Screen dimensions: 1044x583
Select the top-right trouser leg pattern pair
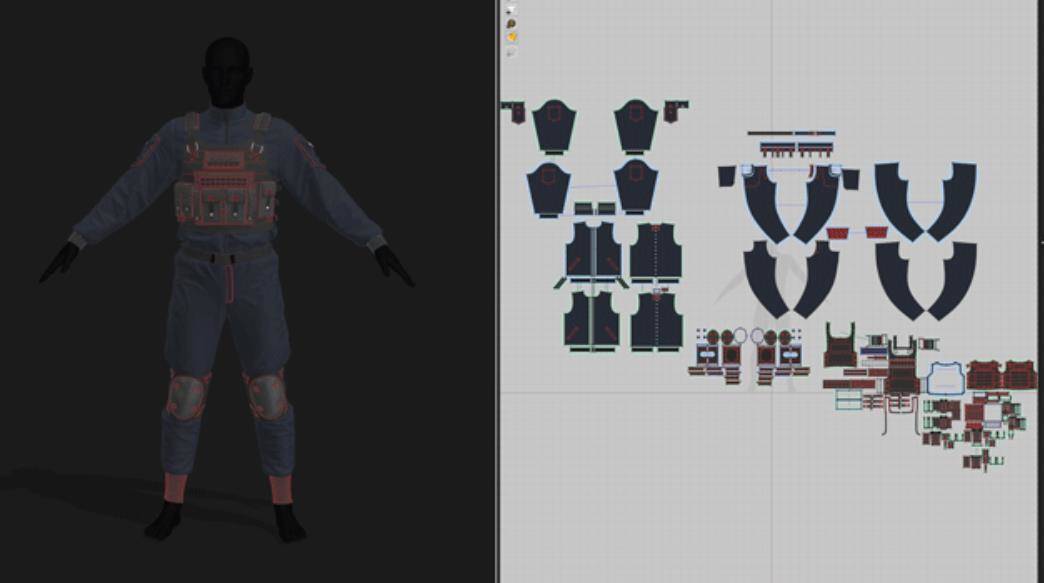click(x=925, y=201)
